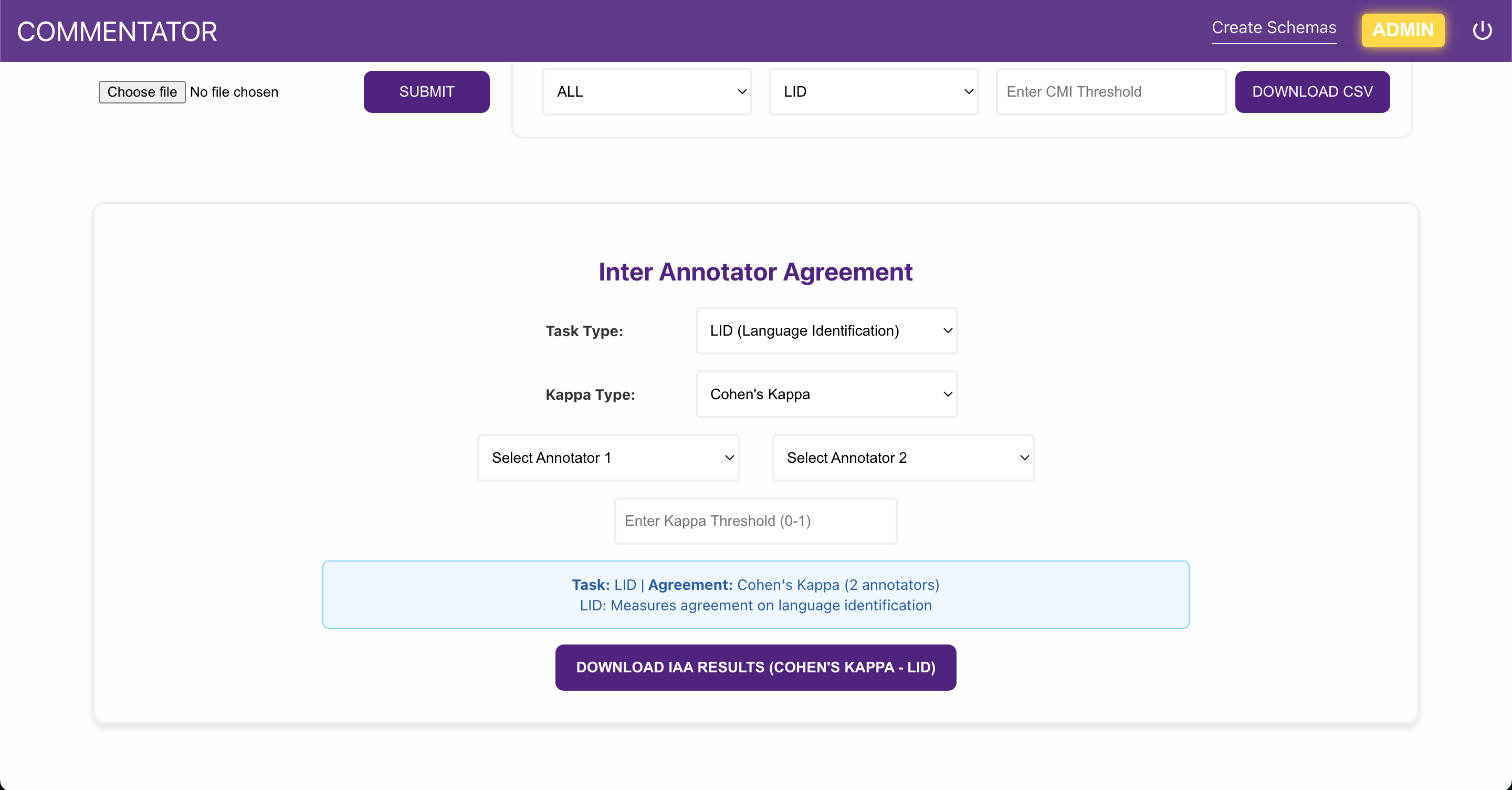
Task: Expand the Select Annotator 1 dropdown
Action: point(607,458)
